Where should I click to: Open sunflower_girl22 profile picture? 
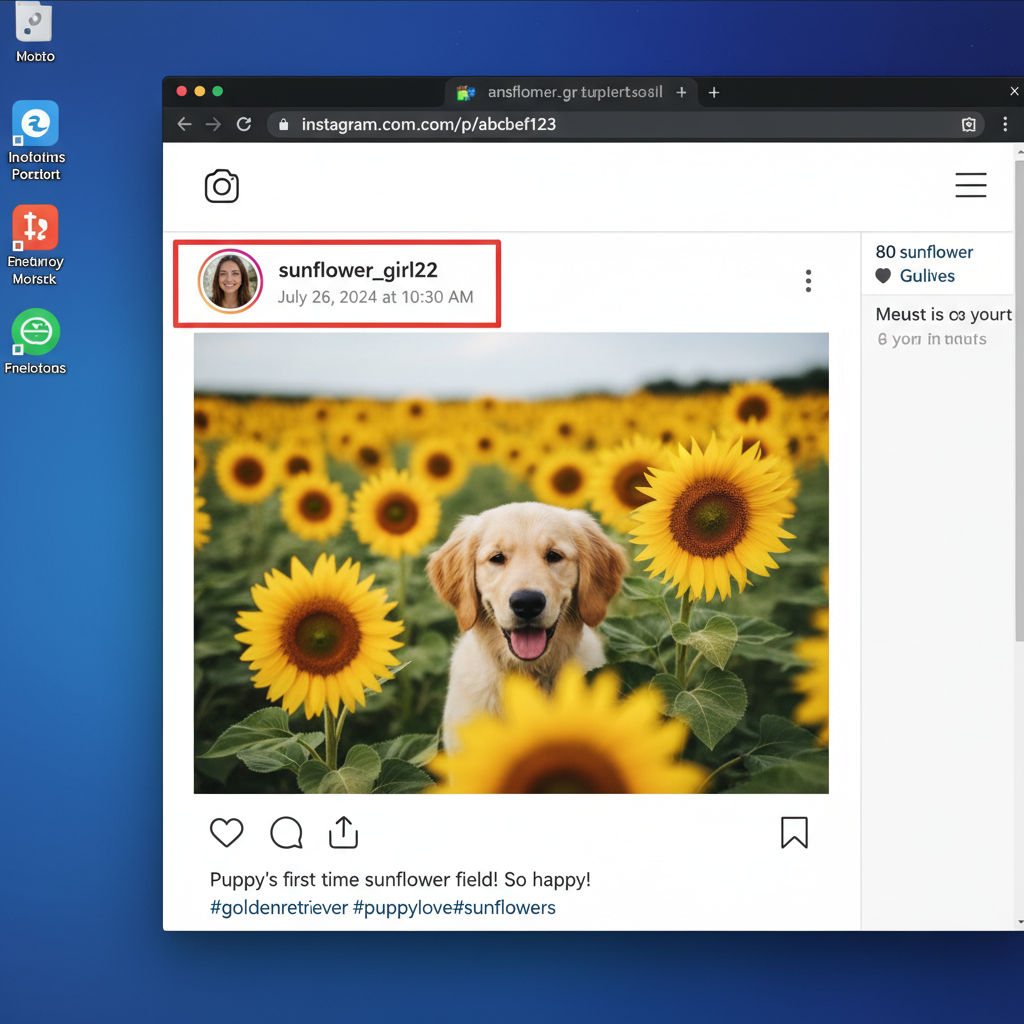point(230,281)
